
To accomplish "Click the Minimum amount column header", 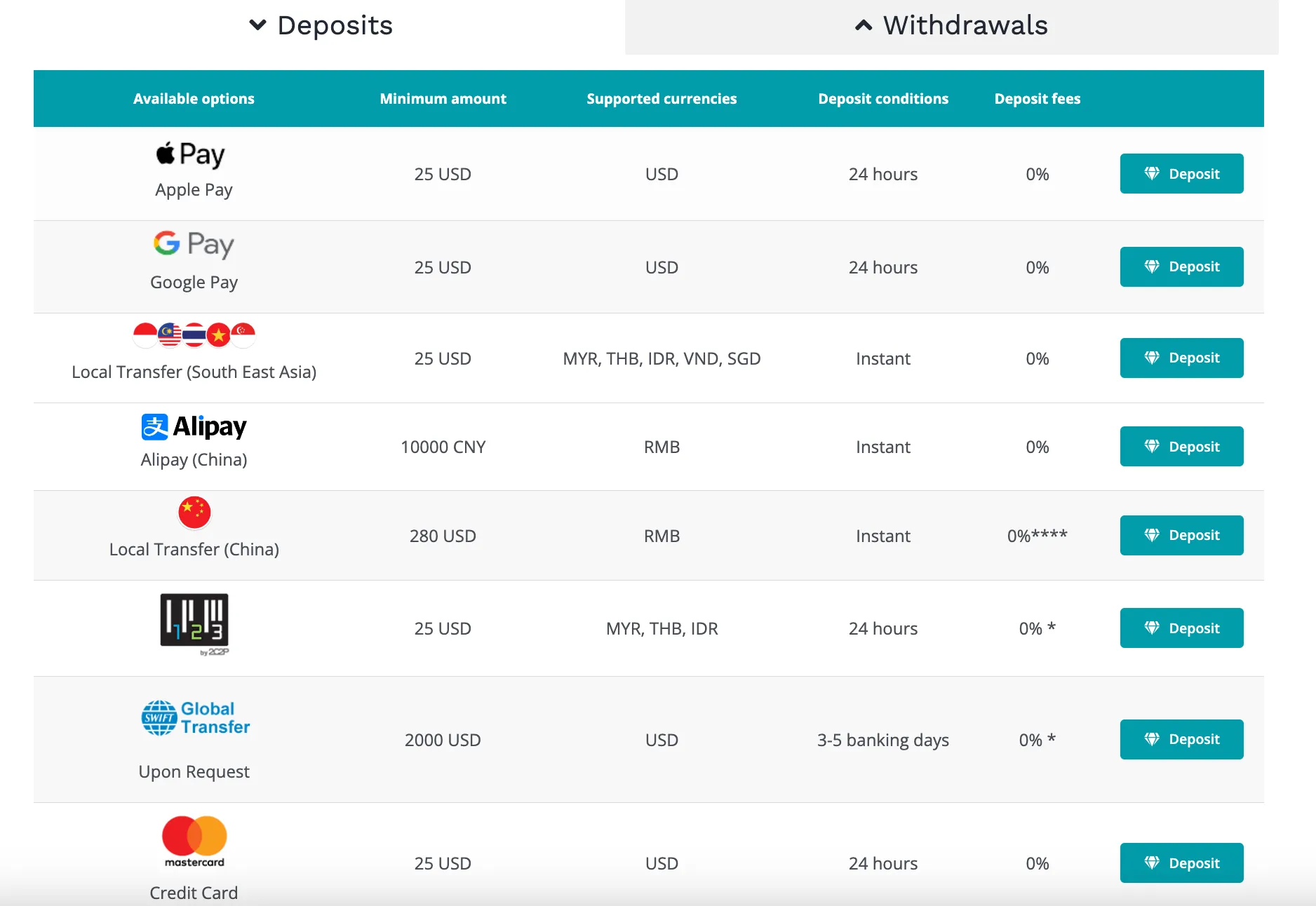I will 443,99.
